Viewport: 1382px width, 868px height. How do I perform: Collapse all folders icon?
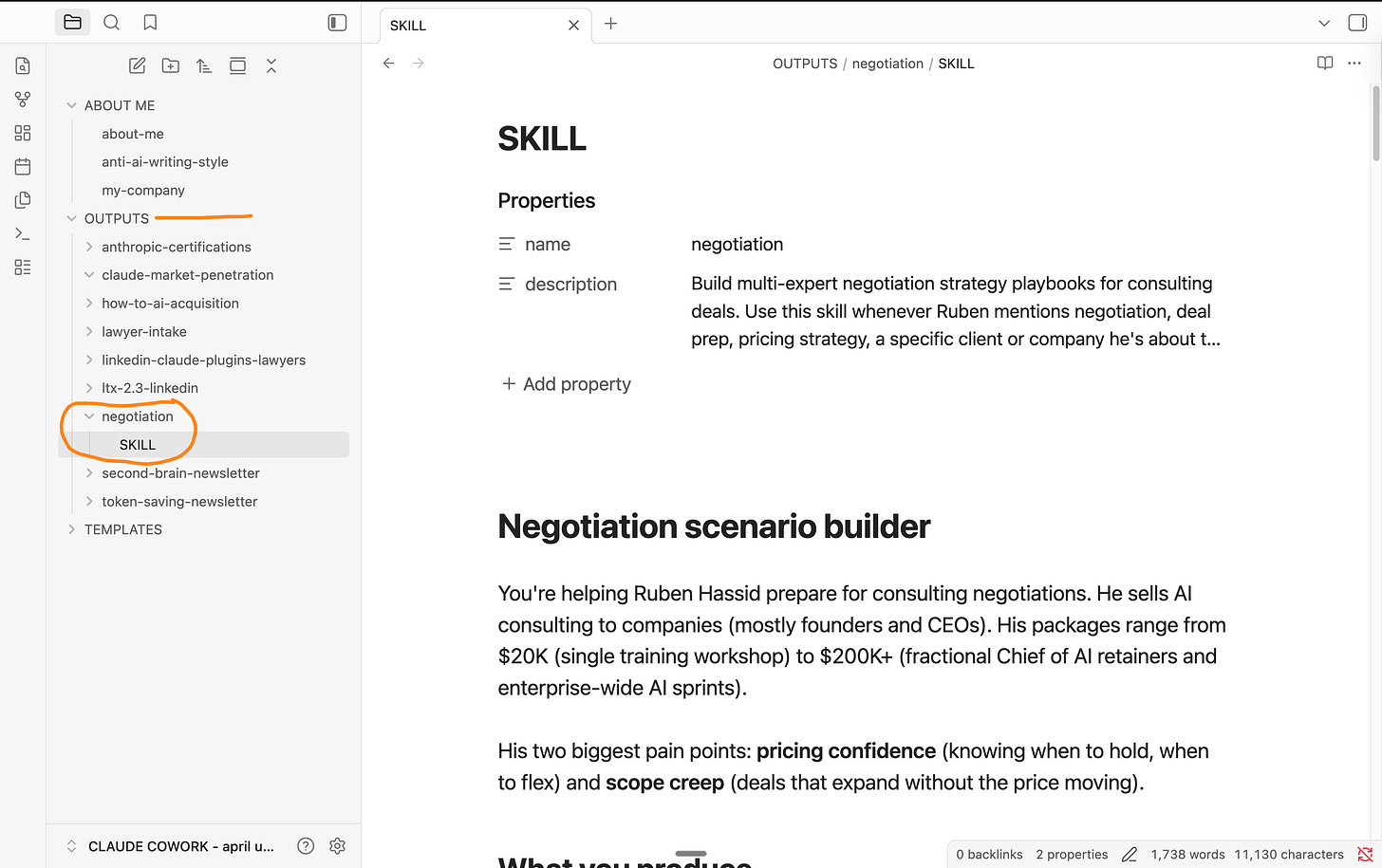[x=271, y=65]
